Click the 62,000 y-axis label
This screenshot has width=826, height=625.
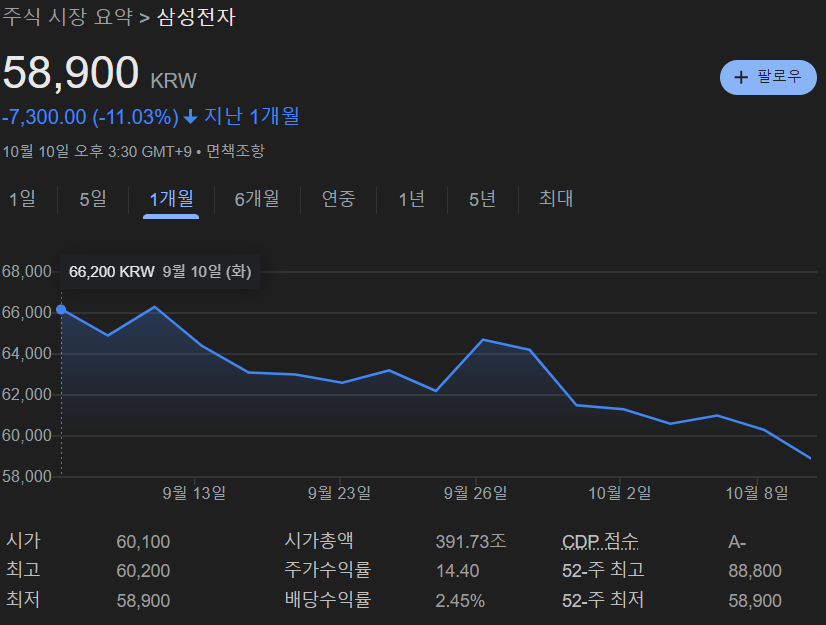[26, 395]
